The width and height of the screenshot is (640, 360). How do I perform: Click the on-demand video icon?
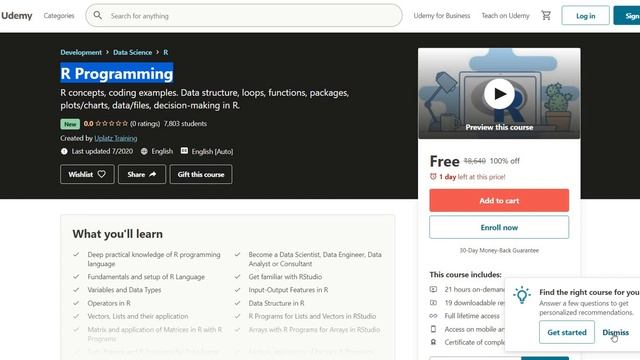[433, 289]
